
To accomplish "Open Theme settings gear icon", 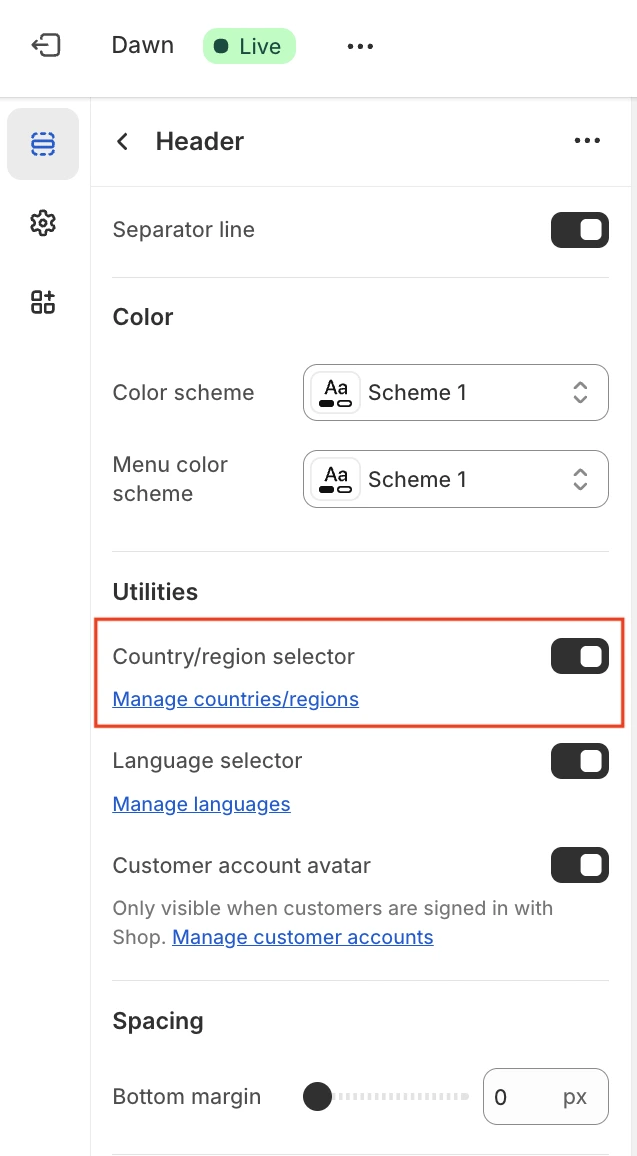I will pyautogui.click(x=43, y=223).
